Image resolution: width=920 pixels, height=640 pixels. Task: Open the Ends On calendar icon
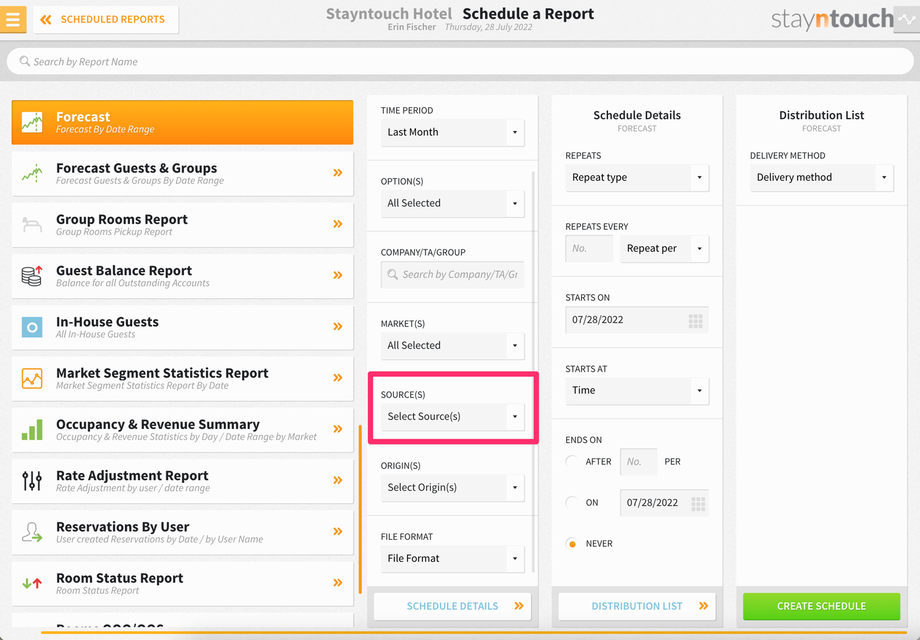coord(698,504)
